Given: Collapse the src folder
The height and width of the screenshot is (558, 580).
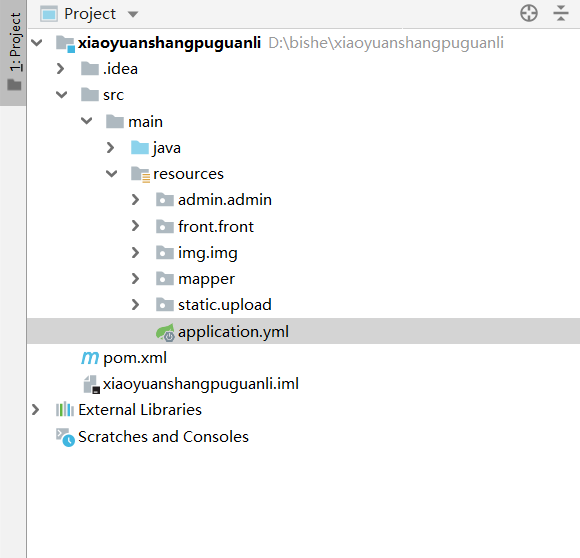Looking at the screenshot, I should pyautogui.click(x=61, y=95).
